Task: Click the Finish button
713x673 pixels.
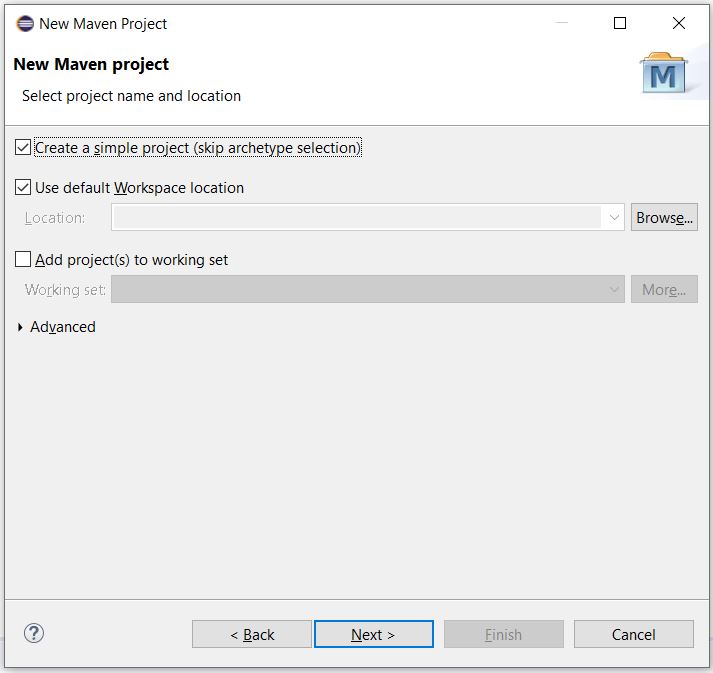Action: (x=503, y=634)
